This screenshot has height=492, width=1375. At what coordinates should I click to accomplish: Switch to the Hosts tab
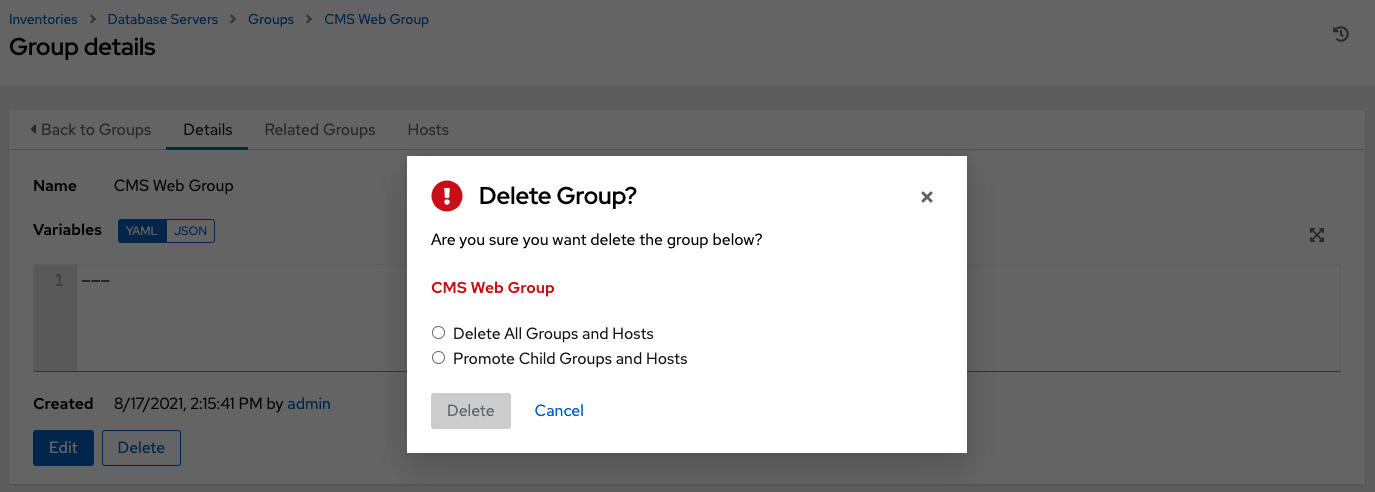coord(428,130)
